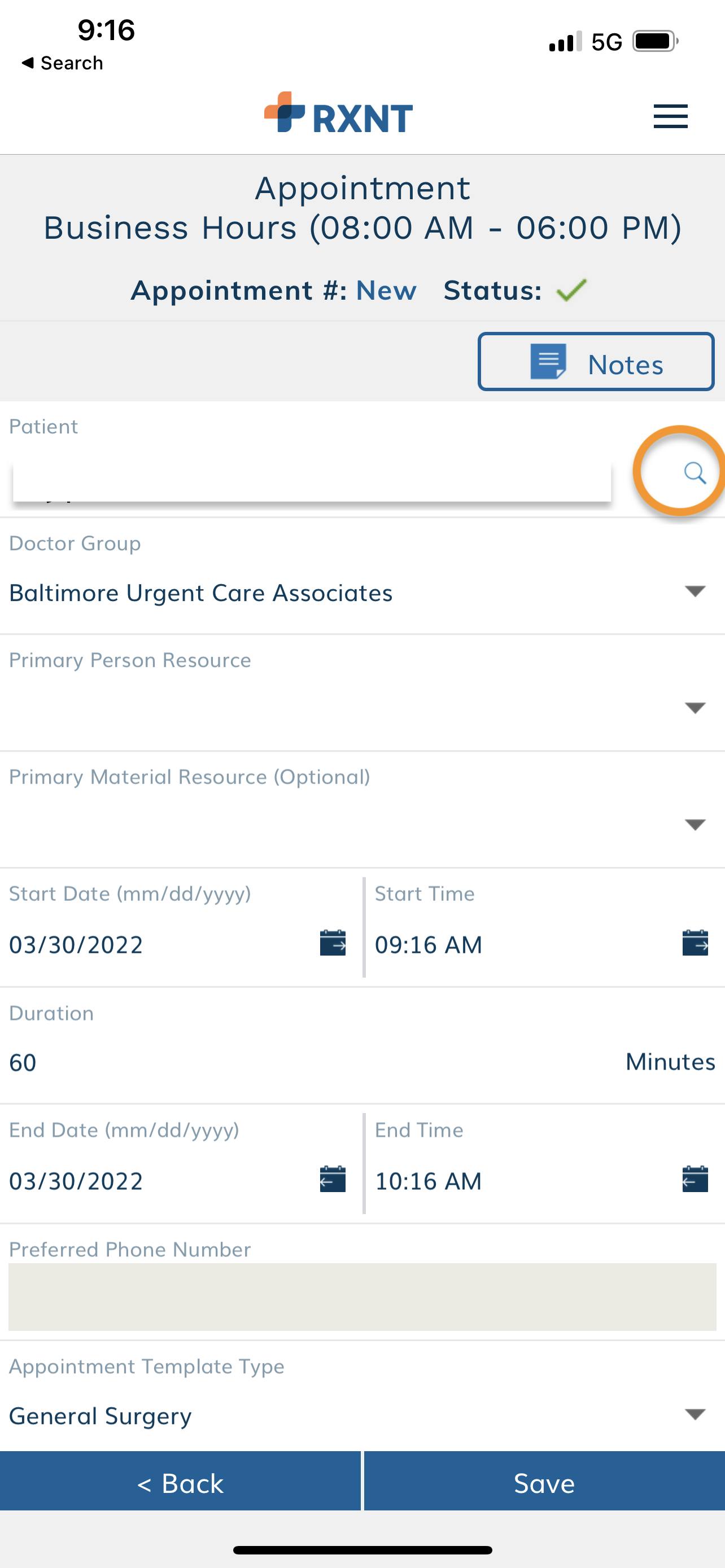Tap the patient search magnifier icon
Image resolution: width=725 pixels, height=1568 pixels.
(694, 472)
